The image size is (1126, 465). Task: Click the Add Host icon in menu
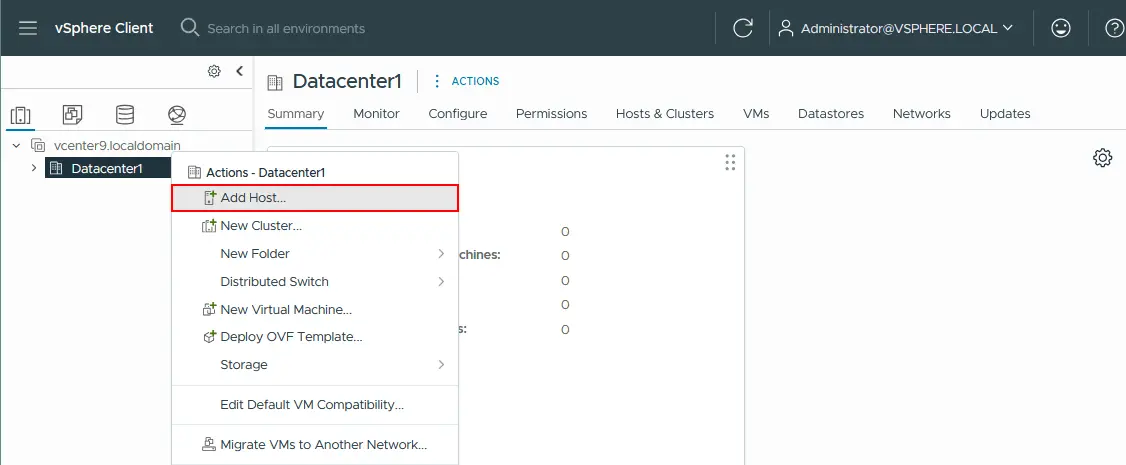(x=210, y=198)
